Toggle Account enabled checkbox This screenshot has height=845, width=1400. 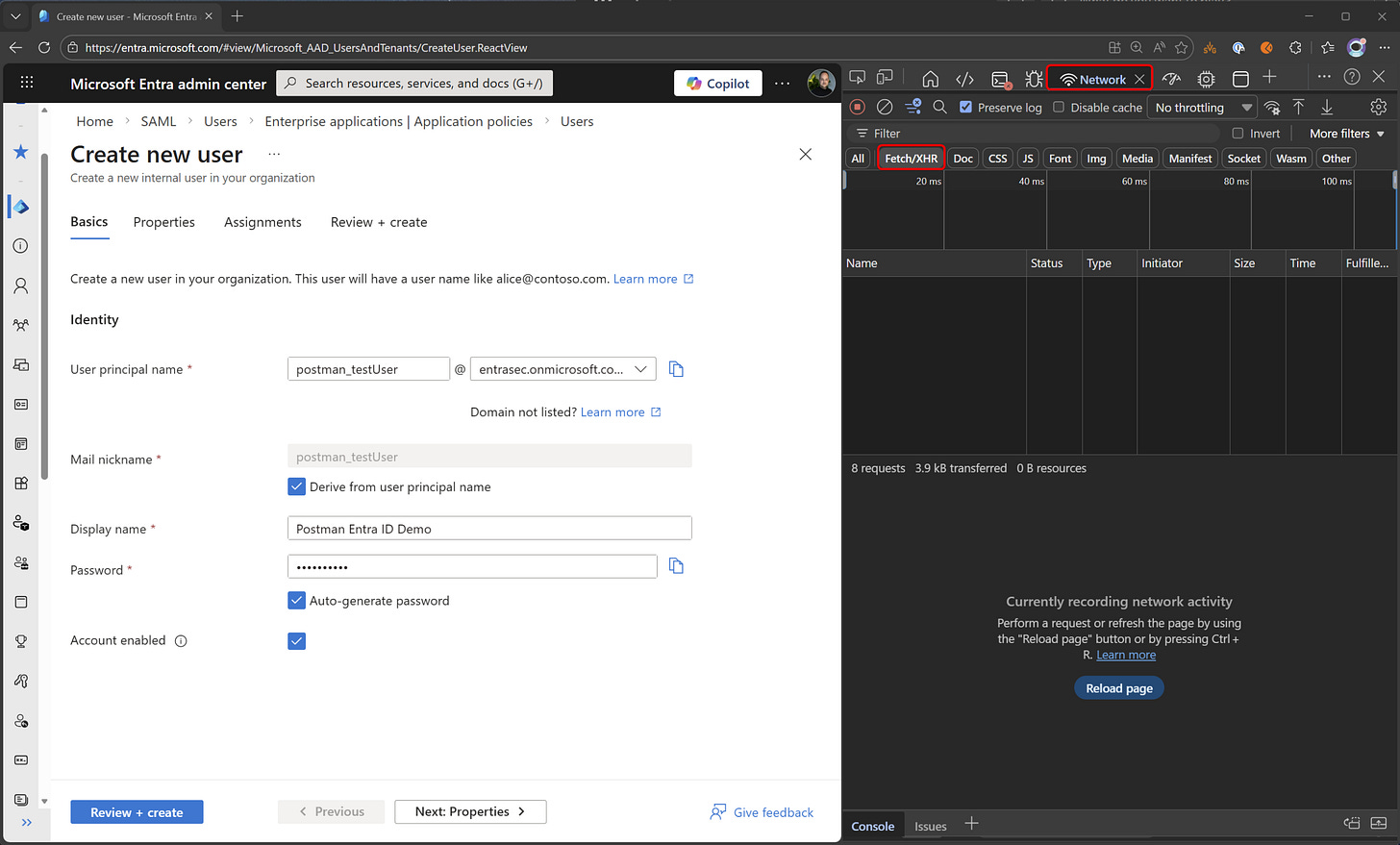pos(296,641)
